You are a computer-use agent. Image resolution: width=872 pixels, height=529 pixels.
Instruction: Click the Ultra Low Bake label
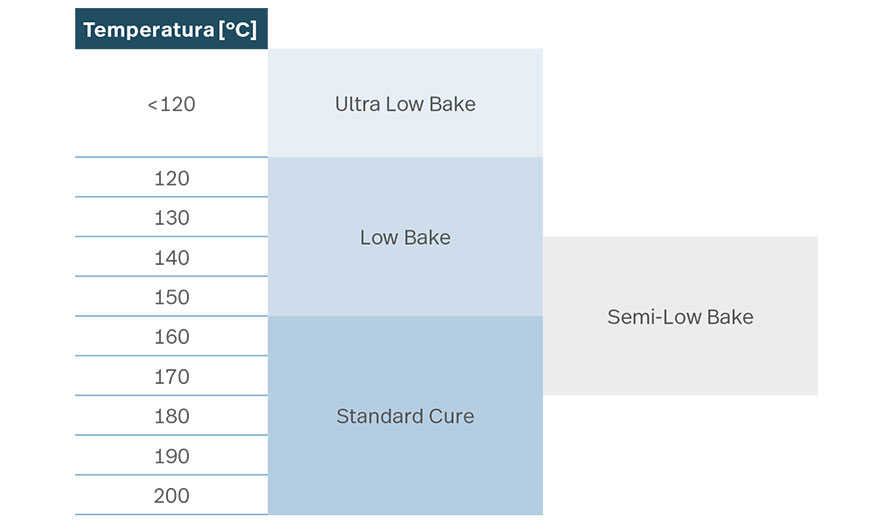pos(405,104)
